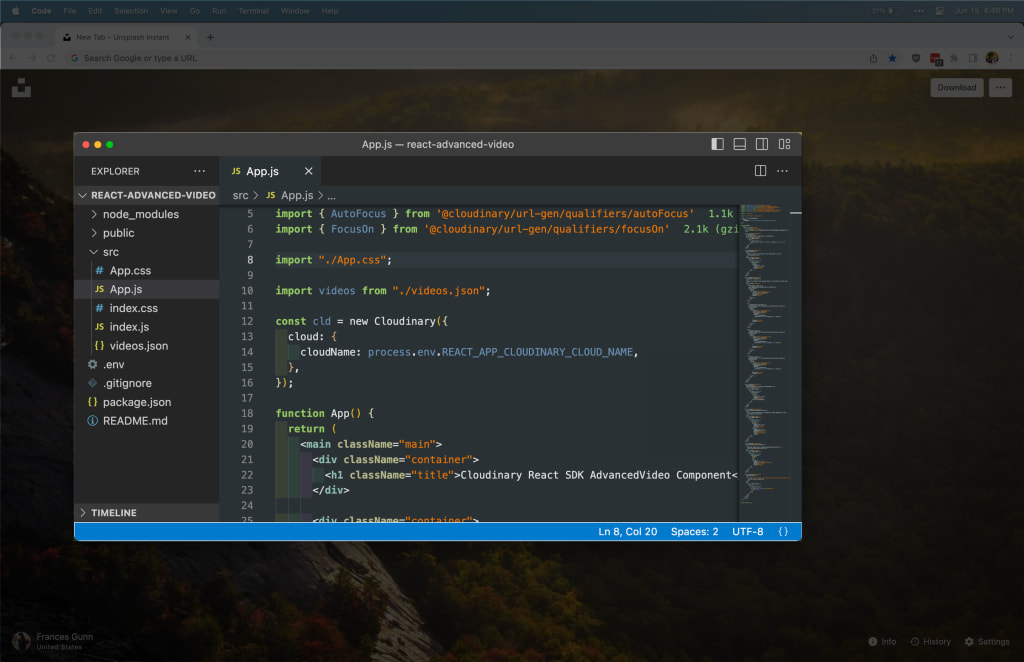Screen dimensions: 1024x662
Task: Open the Apple menu
Action: (x=16, y=11)
